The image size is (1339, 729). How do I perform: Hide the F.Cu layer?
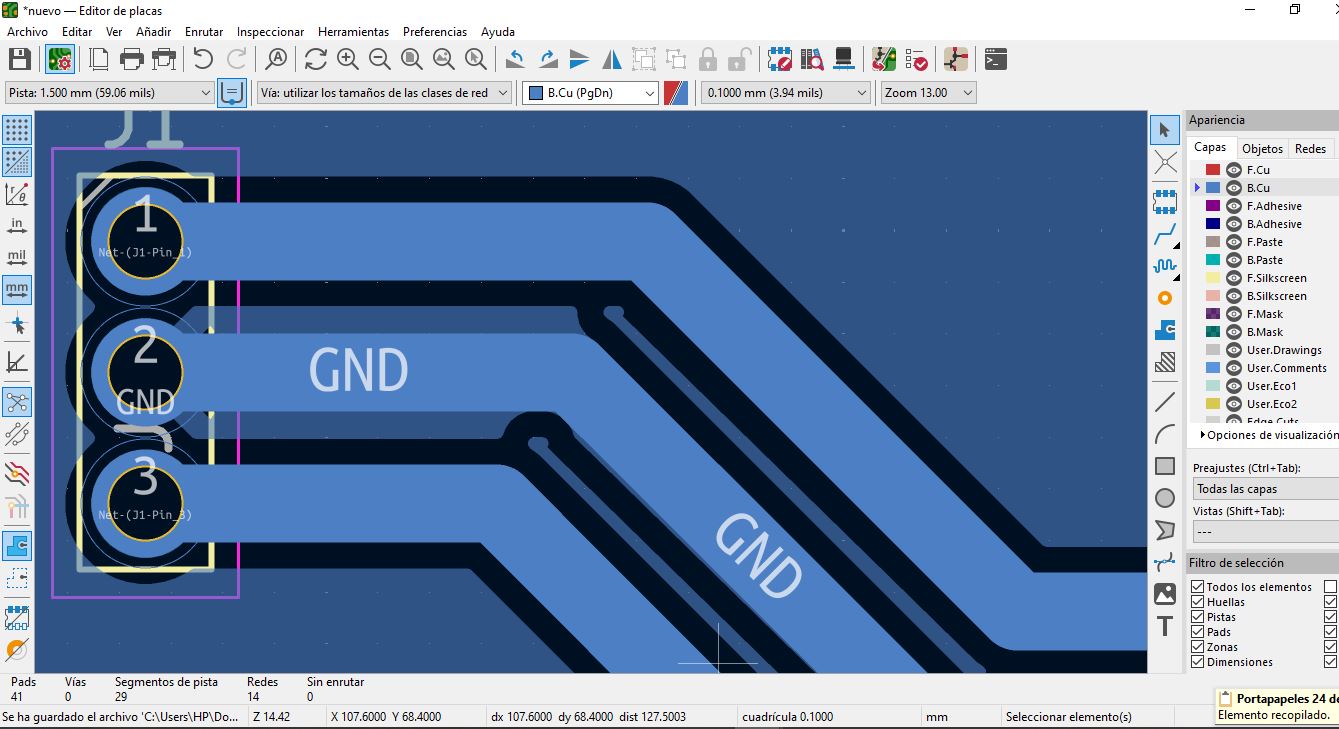1234,170
